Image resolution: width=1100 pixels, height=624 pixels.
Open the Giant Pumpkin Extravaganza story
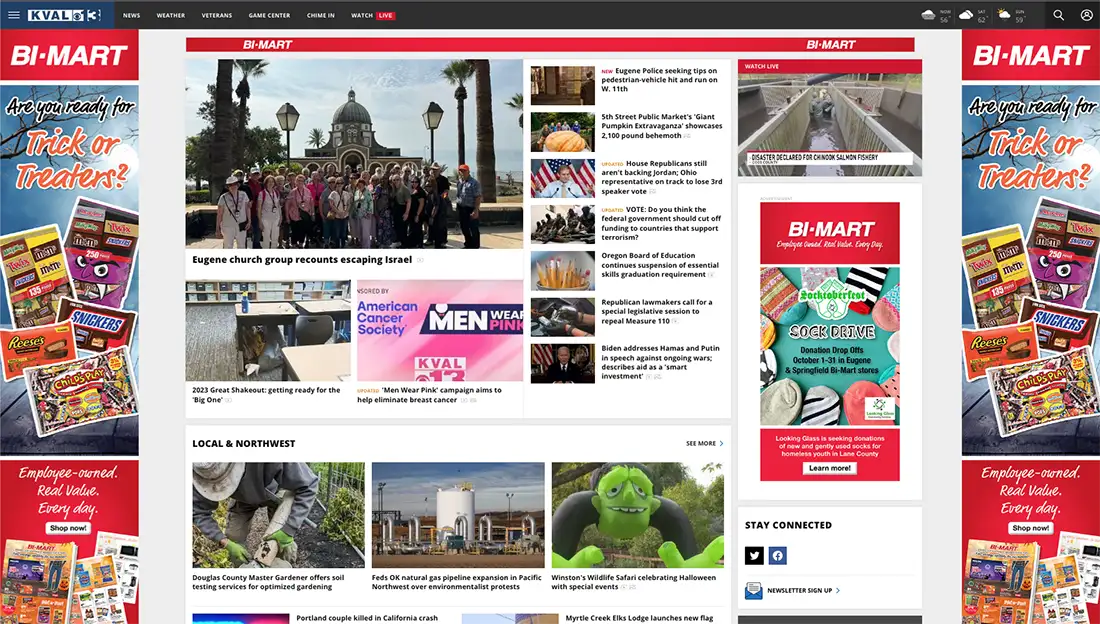[x=662, y=126]
